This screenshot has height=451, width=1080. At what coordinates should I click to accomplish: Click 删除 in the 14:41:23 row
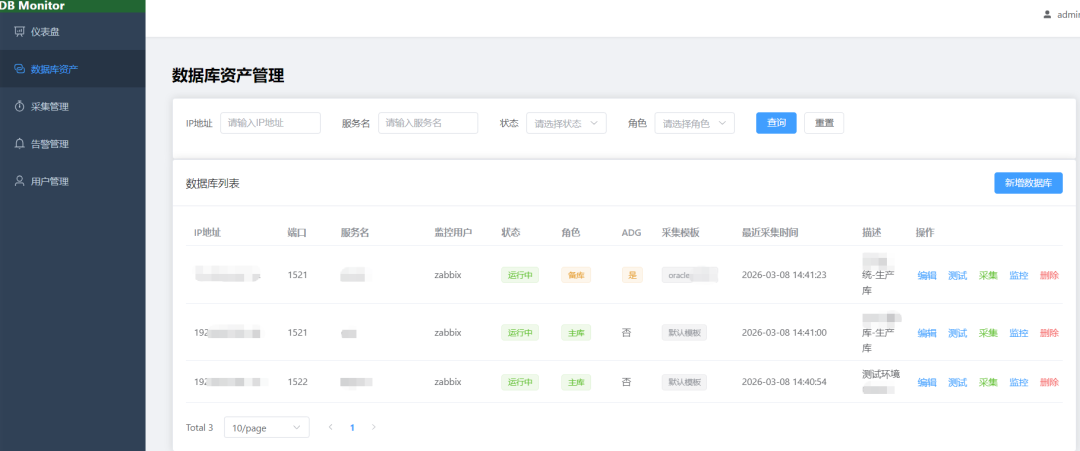tap(1050, 275)
